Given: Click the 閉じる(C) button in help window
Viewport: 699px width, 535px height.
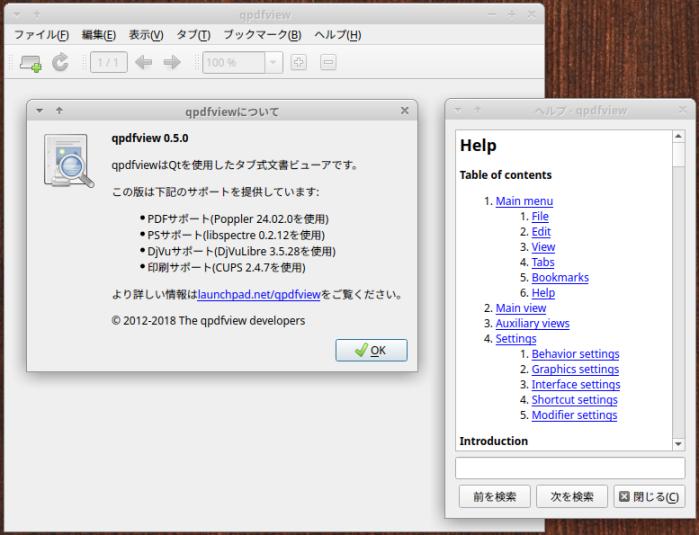Looking at the screenshot, I should [649, 496].
